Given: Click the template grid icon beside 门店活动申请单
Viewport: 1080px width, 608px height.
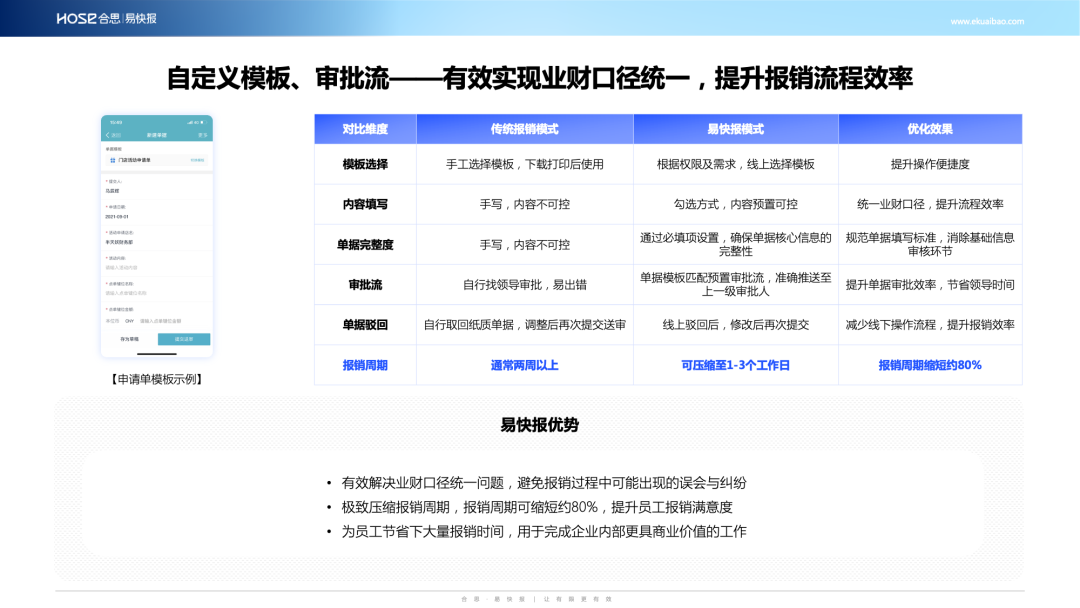Looking at the screenshot, I should [x=112, y=159].
